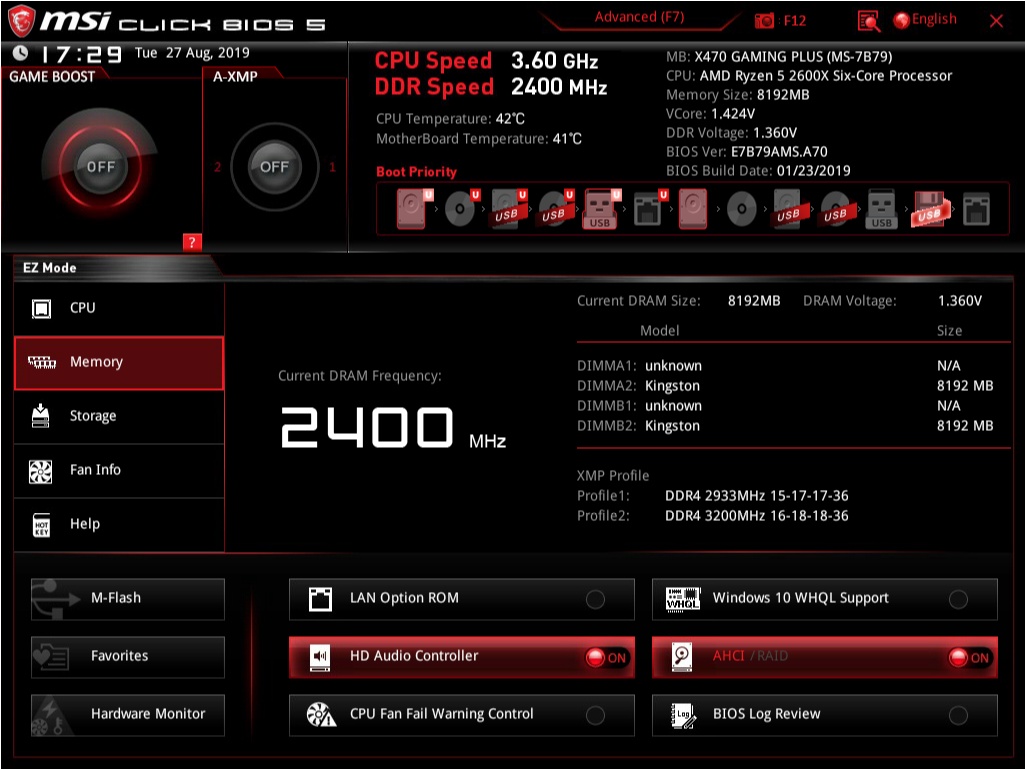Click the CPU Speed '3.60 GHz' readout
Viewport: 1027px width, 770px height.
pos(554,61)
